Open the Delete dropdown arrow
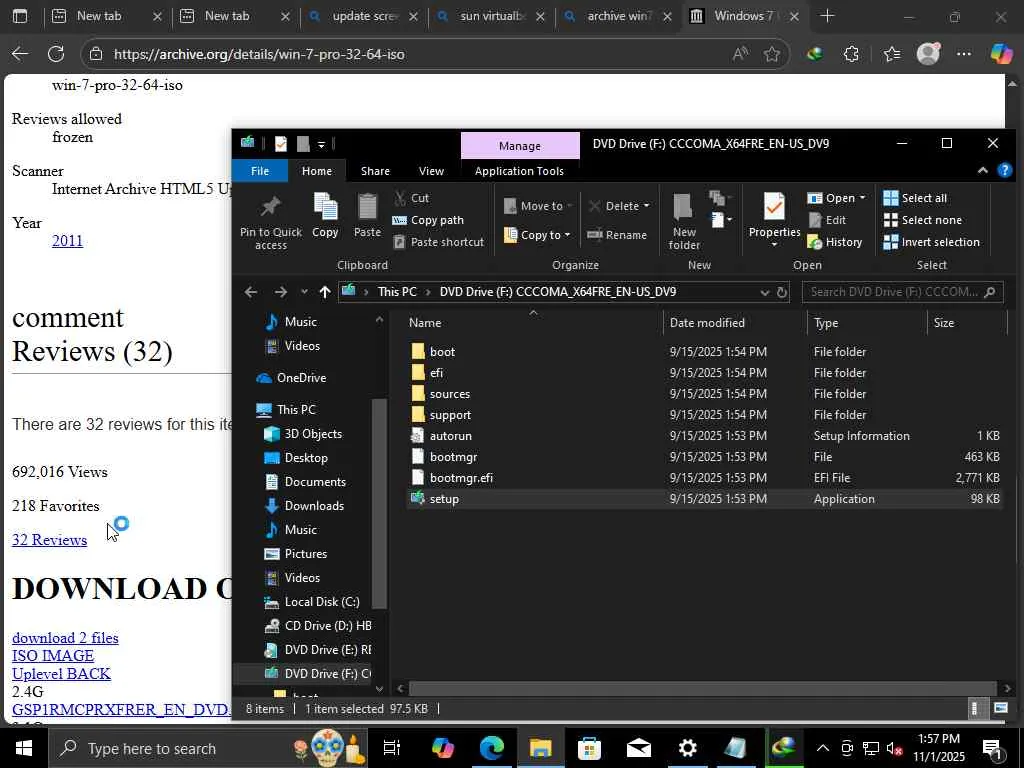 (647, 206)
